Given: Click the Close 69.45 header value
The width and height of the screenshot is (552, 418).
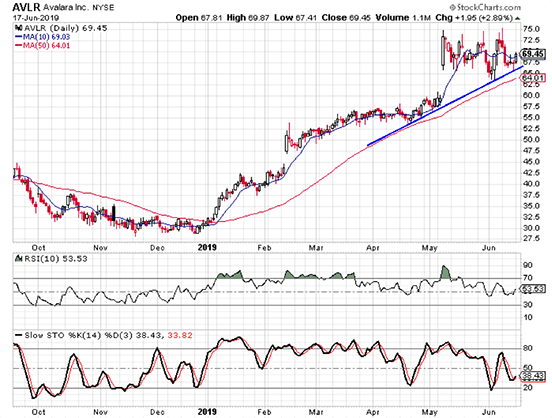Looking at the screenshot, I should click(x=346, y=18).
